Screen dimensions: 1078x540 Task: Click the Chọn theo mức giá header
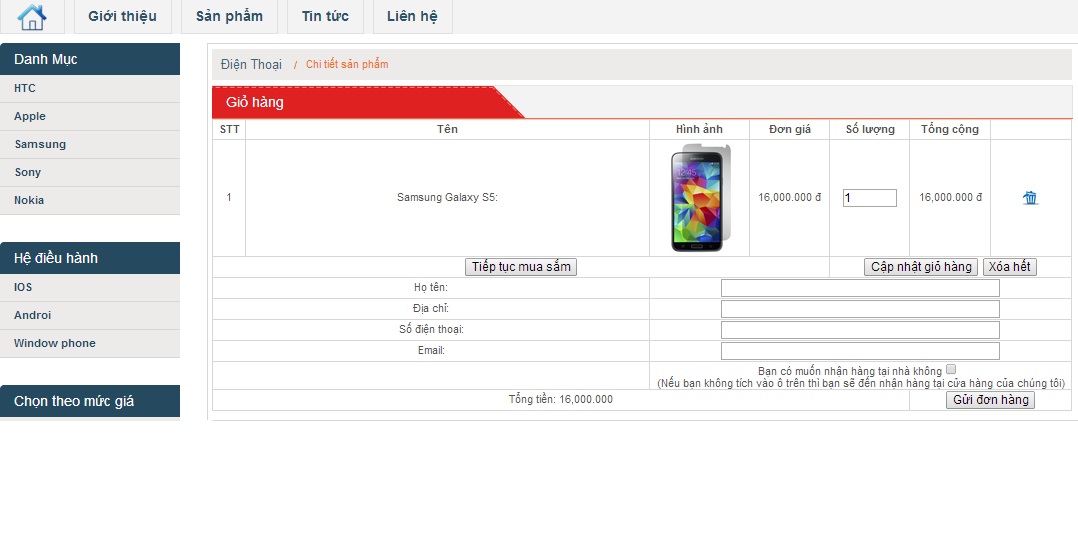[90, 401]
